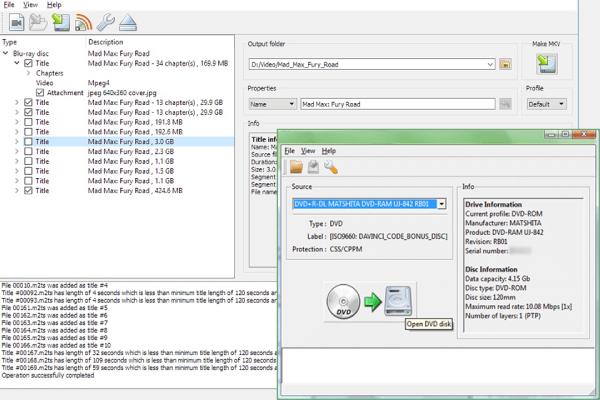Open Help menu in the DVD window
600x400 pixels.
[329, 151]
